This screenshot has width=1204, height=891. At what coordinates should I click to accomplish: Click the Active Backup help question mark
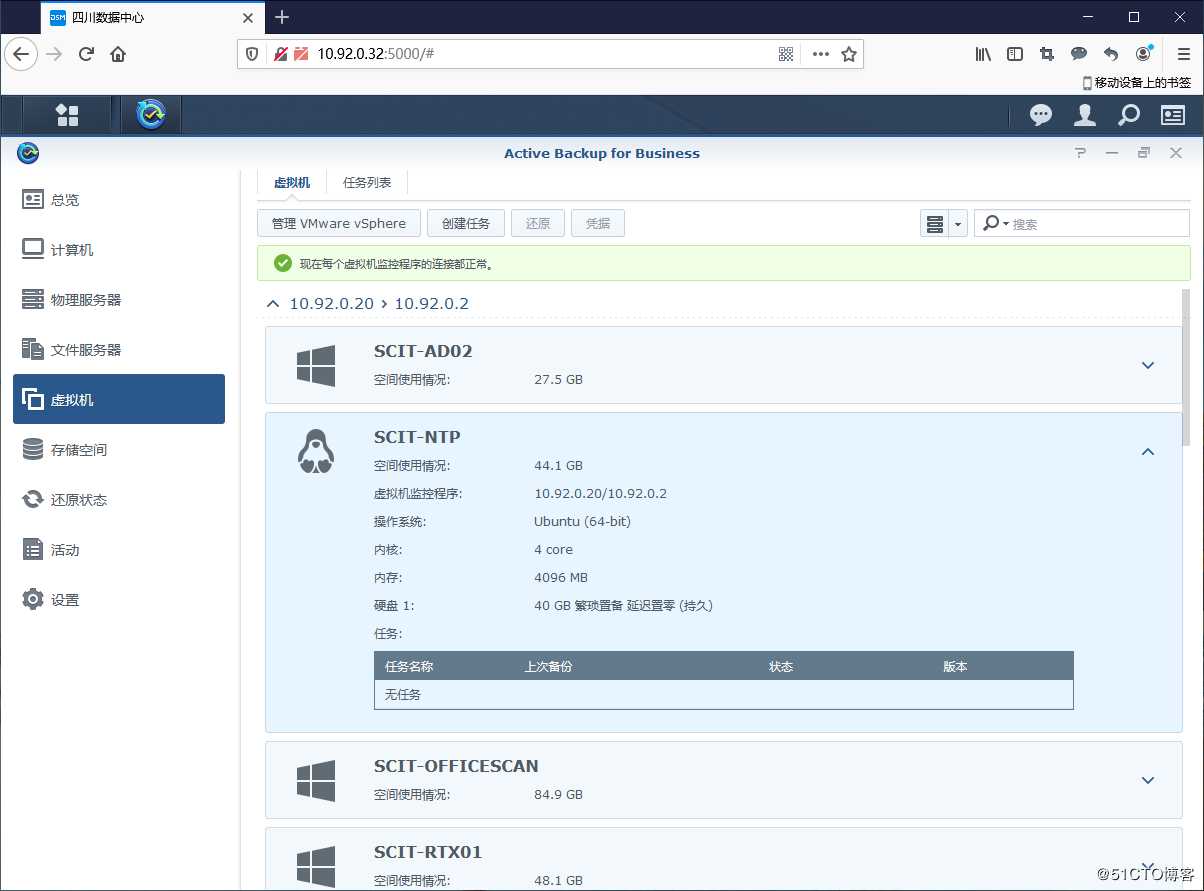click(x=1080, y=153)
